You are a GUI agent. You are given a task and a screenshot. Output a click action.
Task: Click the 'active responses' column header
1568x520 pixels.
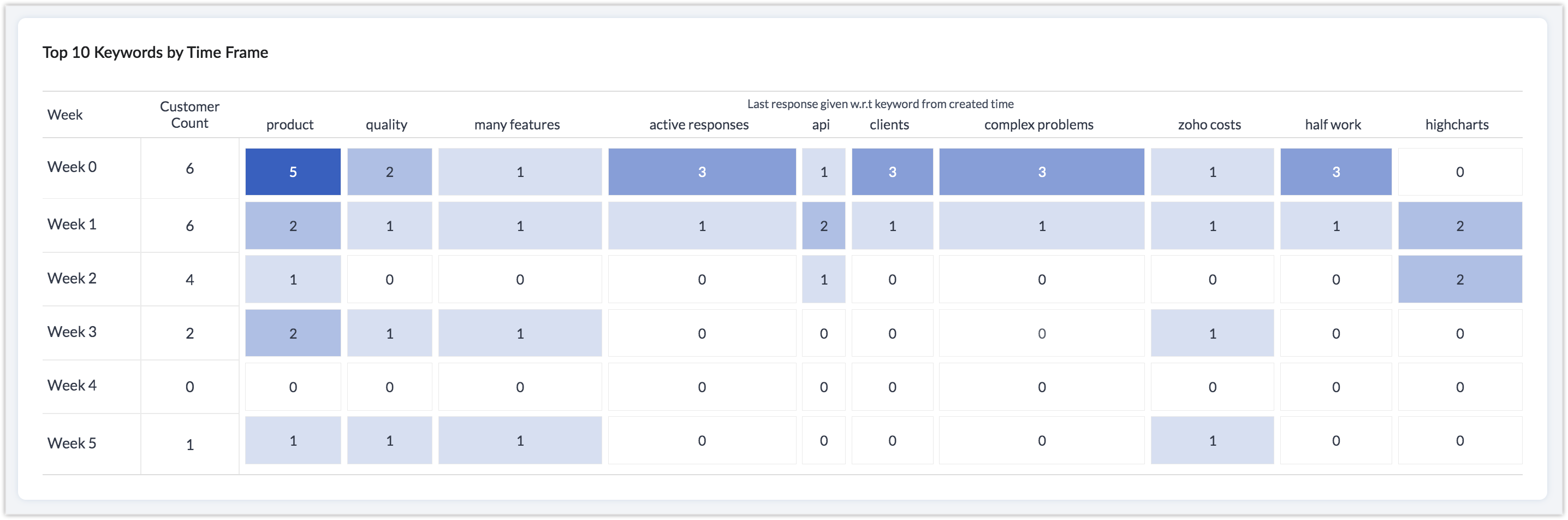click(x=699, y=125)
